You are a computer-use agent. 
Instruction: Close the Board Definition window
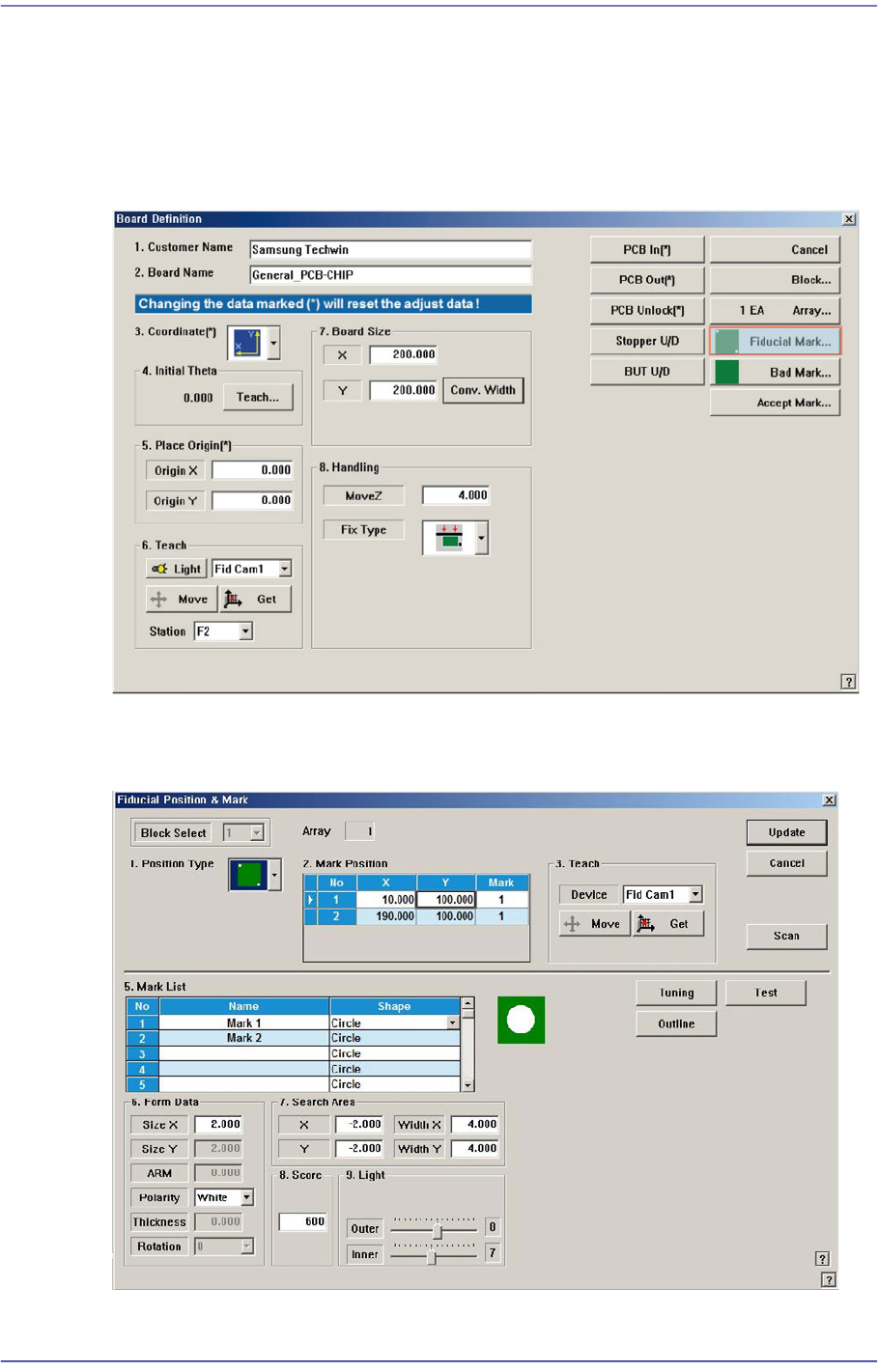(x=849, y=219)
